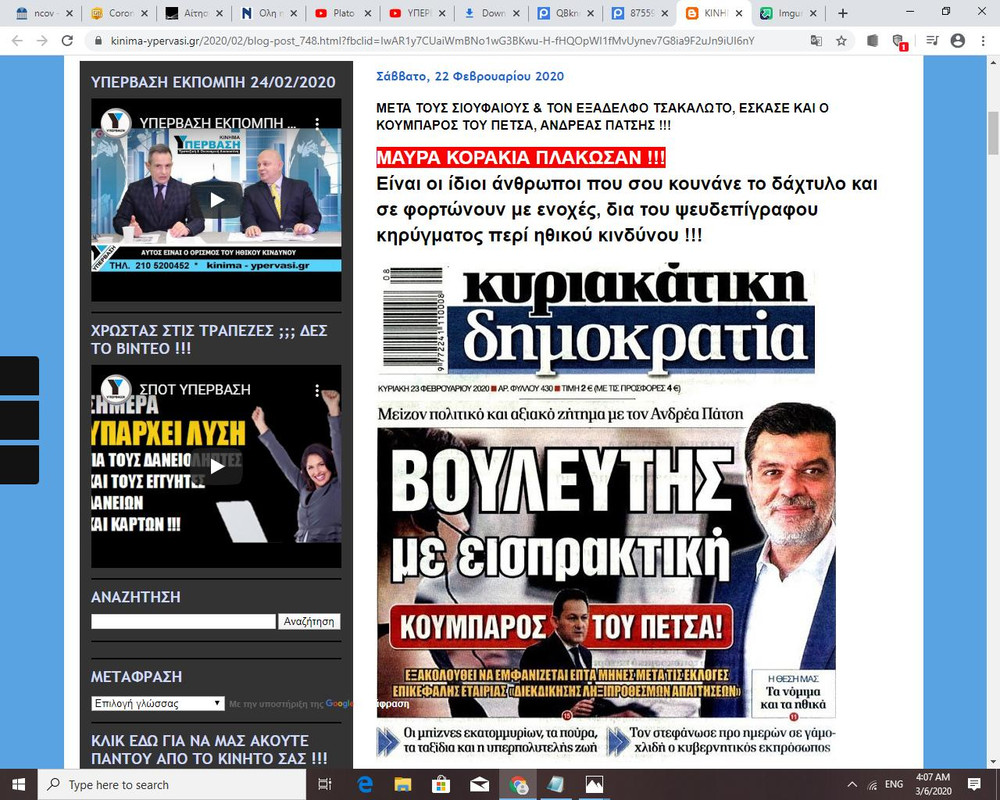Image resolution: width=1000 pixels, height=800 pixels.
Task: Click the Chrome taskbar icon
Action: coord(518,784)
